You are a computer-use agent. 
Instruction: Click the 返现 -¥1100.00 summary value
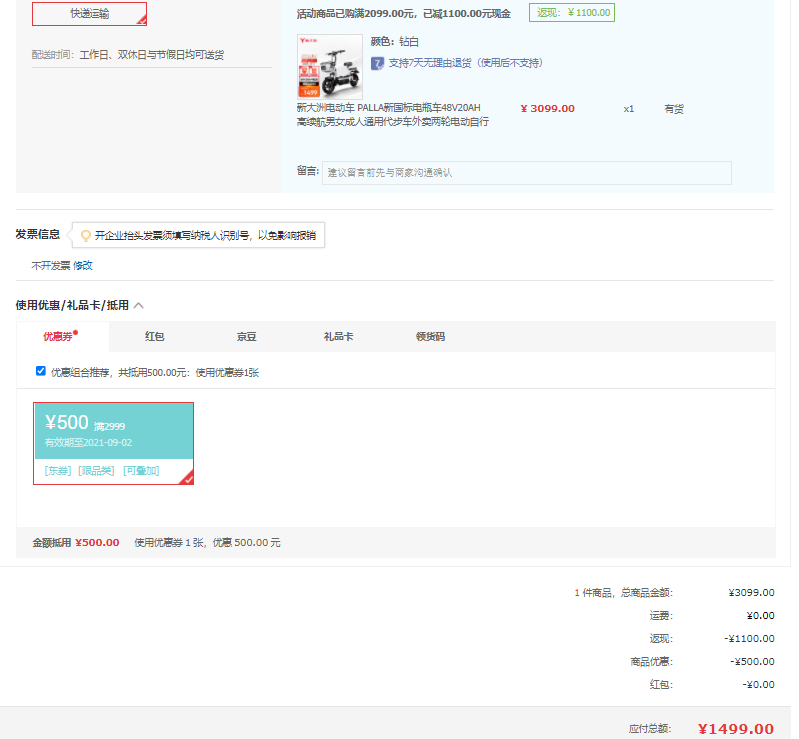coord(749,639)
